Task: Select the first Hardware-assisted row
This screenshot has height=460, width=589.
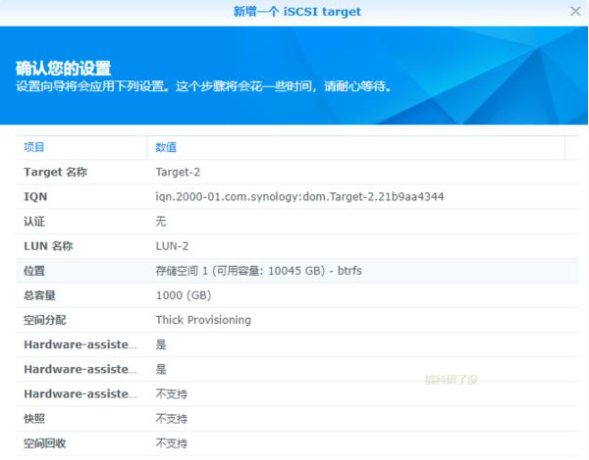Action: pos(297,345)
